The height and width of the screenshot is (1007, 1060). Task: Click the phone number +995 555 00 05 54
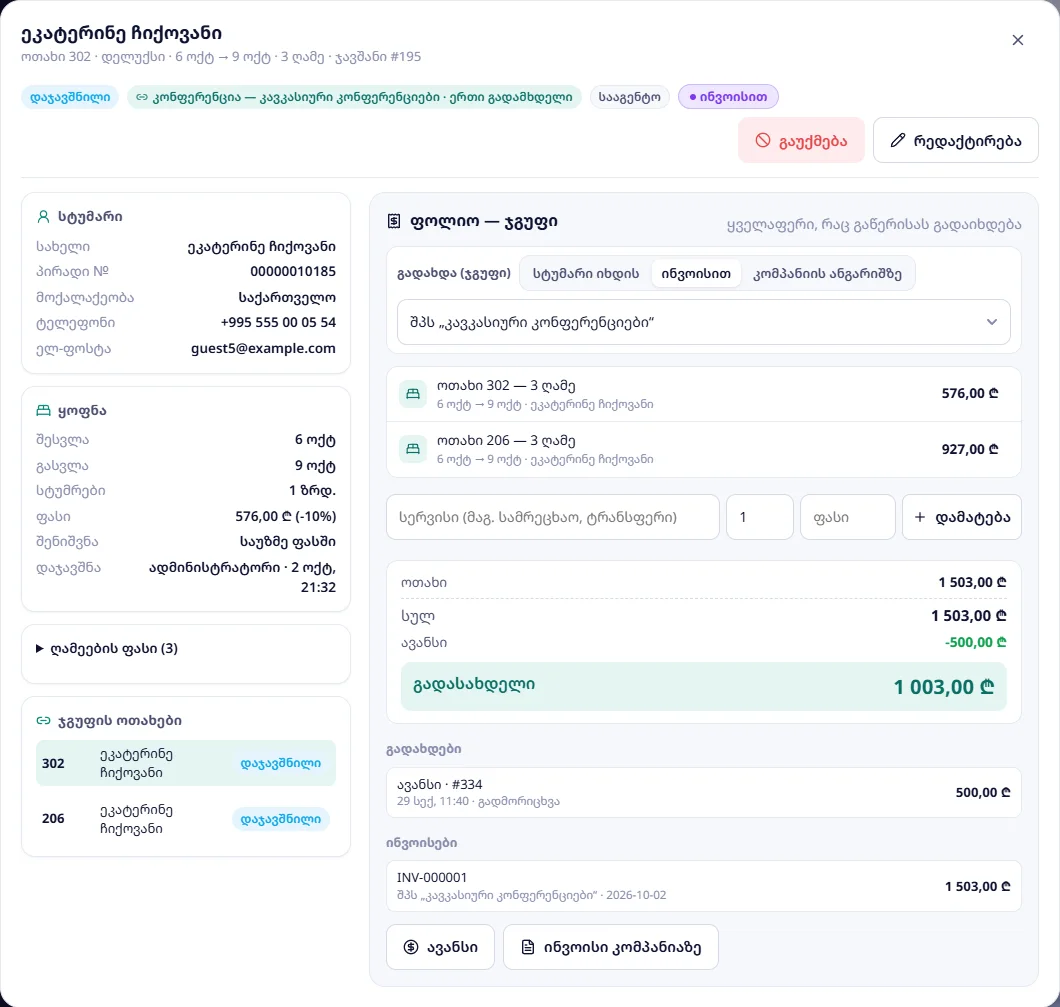278,322
